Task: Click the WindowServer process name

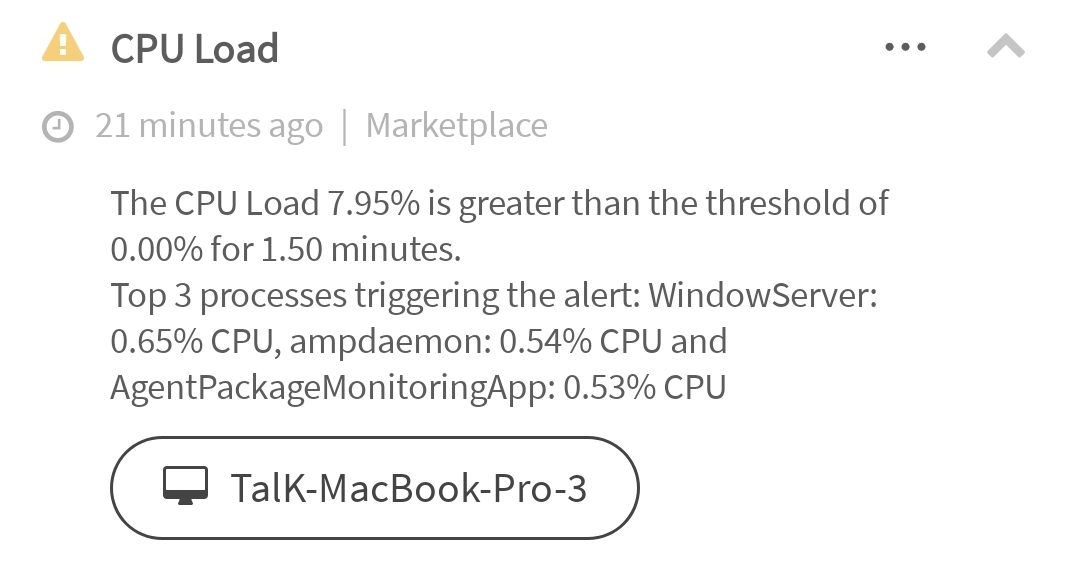Action: (760, 296)
